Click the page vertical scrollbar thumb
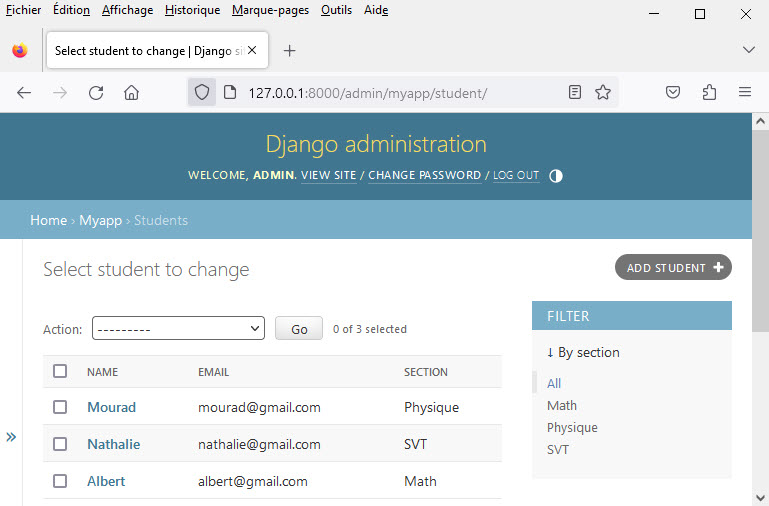This screenshot has width=769, height=506. 760,230
